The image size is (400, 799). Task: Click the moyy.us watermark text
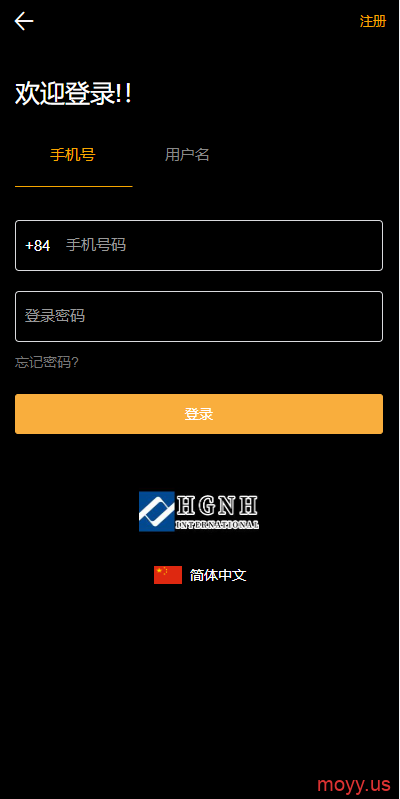click(354, 784)
